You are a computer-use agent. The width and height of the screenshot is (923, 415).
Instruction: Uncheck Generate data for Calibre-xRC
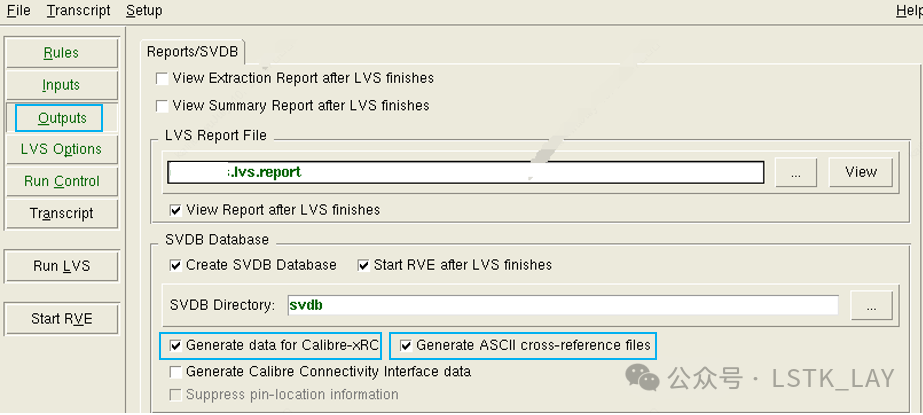tap(177, 346)
